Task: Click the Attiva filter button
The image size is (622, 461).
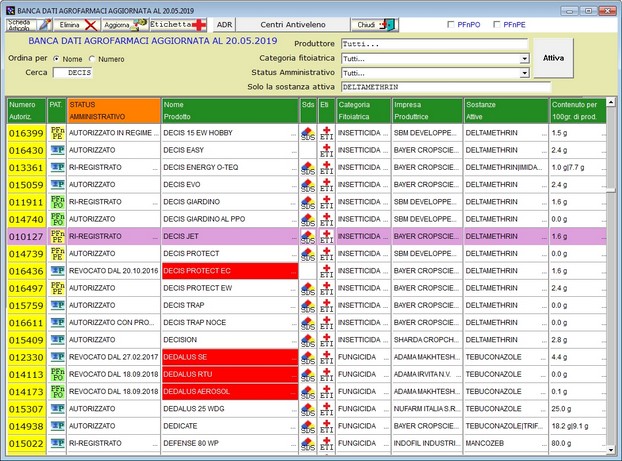Action: (x=553, y=58)
